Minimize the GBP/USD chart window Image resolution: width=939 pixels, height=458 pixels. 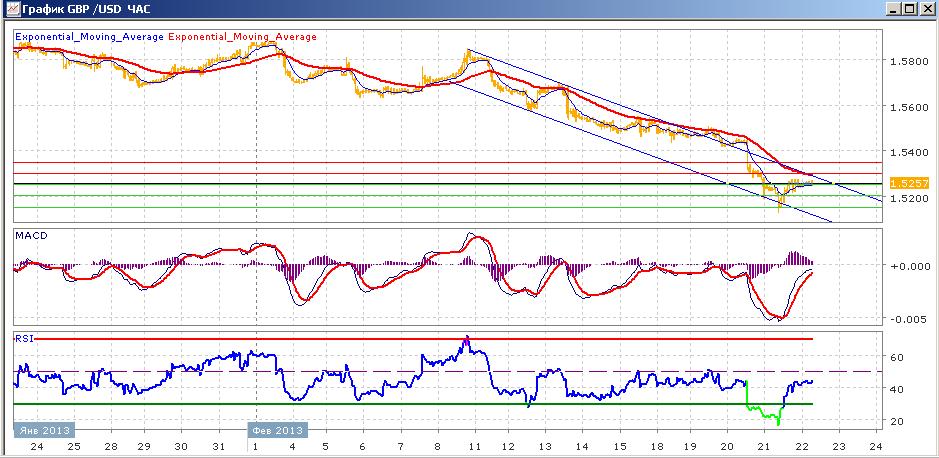pyautogui.click(x=895, y=10)
